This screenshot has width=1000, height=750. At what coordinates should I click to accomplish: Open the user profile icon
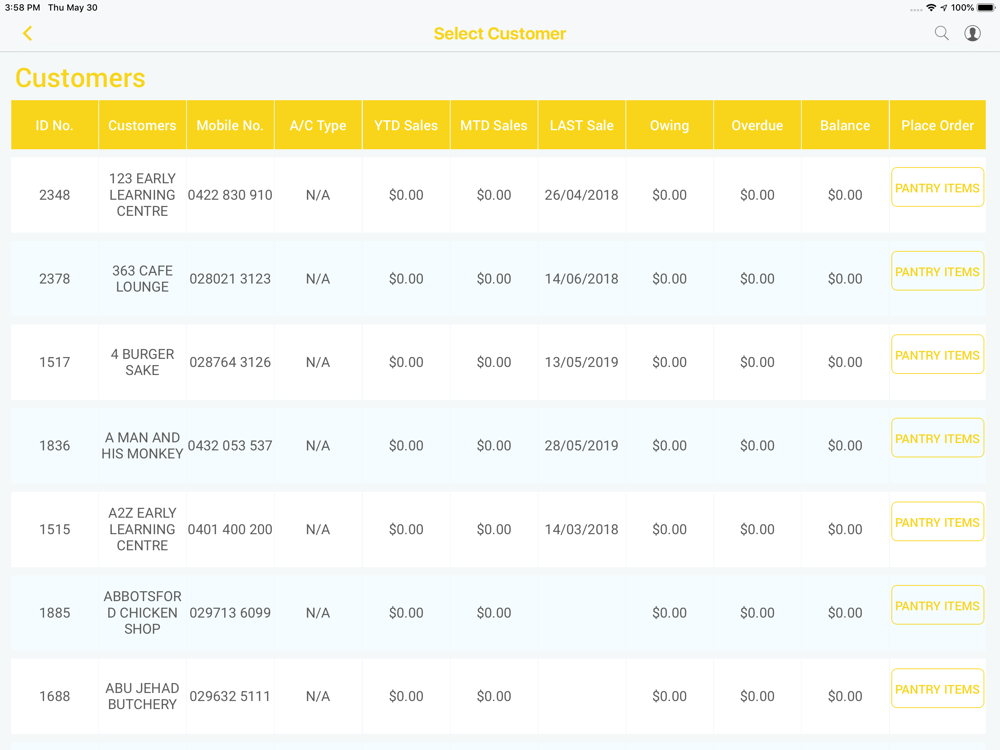click(x=972, y=33)
